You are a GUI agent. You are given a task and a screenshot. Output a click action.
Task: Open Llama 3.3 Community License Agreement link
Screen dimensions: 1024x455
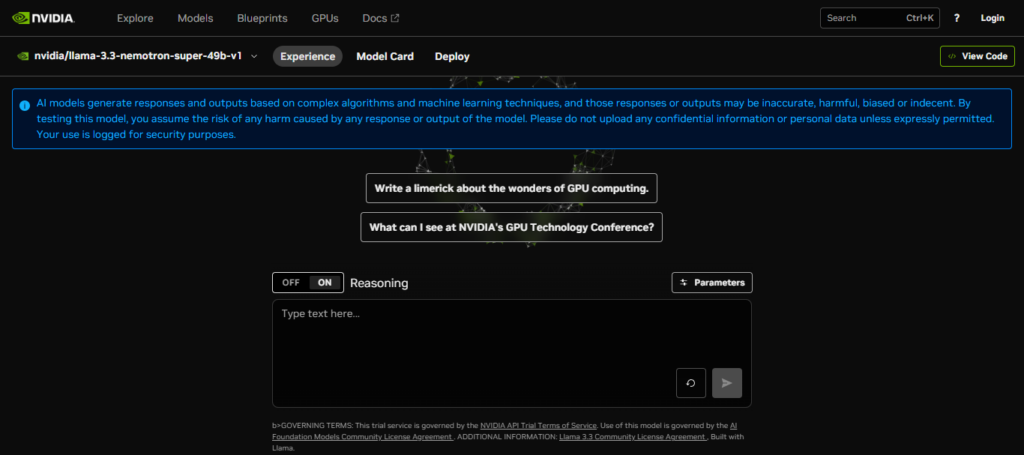pos(632,437)
